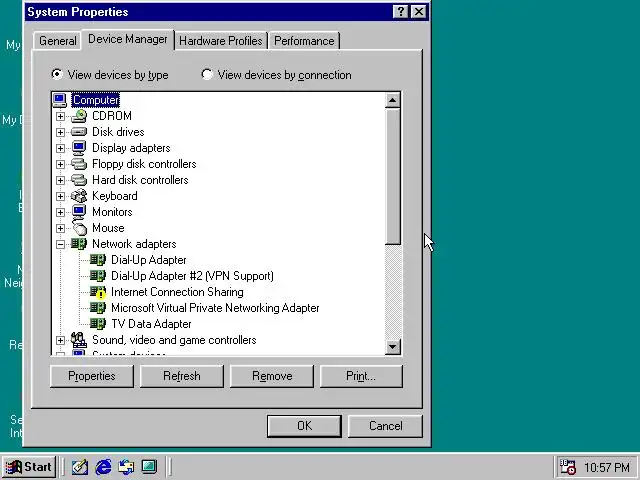Expand the Monitors branch
The height and width of the screenshot is (480, 640).
(x=60, y=212)
